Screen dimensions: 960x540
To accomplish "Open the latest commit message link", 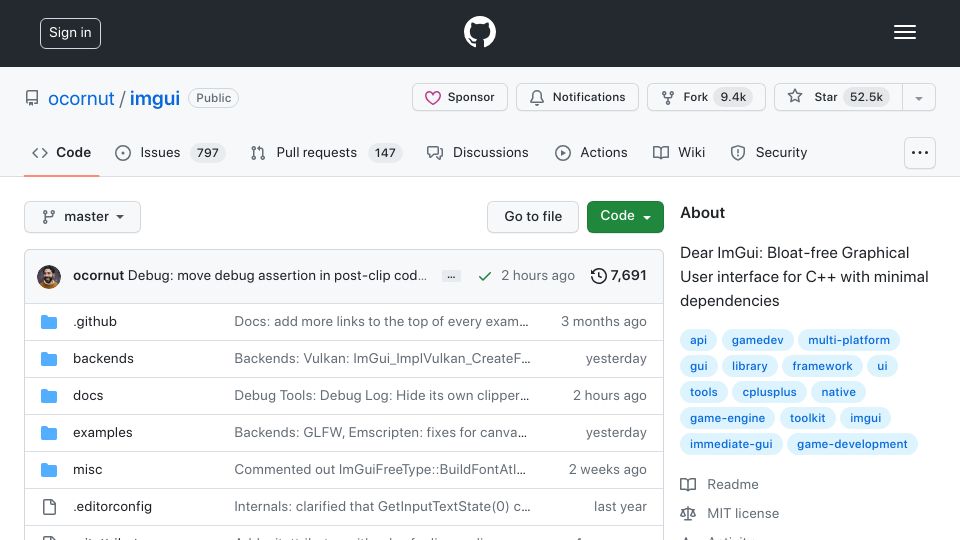I will (277, 276).
